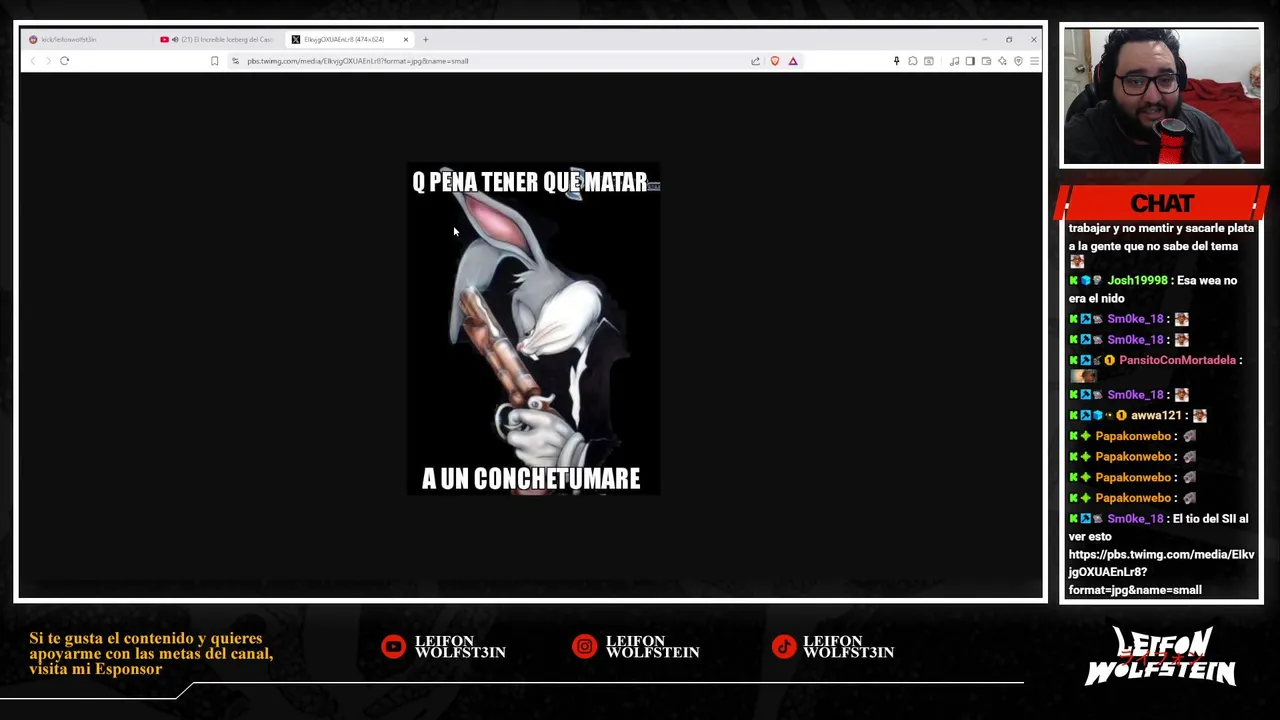1280x720 pixels.
Task: Click the pinned pushpin extension icon
Action: (896, 61)
